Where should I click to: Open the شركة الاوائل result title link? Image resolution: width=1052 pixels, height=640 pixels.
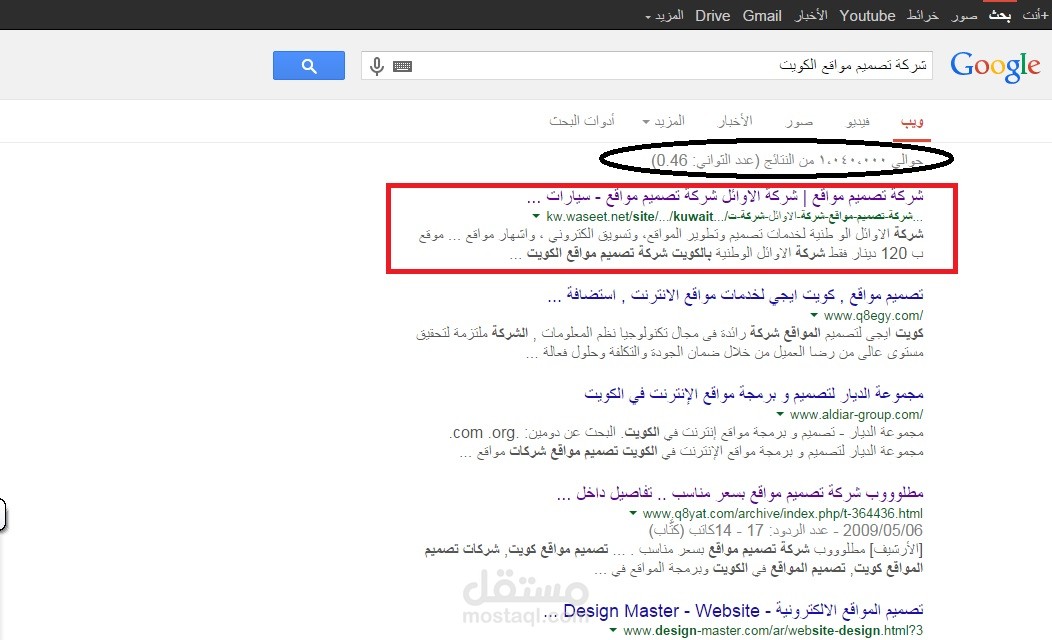click(725, 197)
